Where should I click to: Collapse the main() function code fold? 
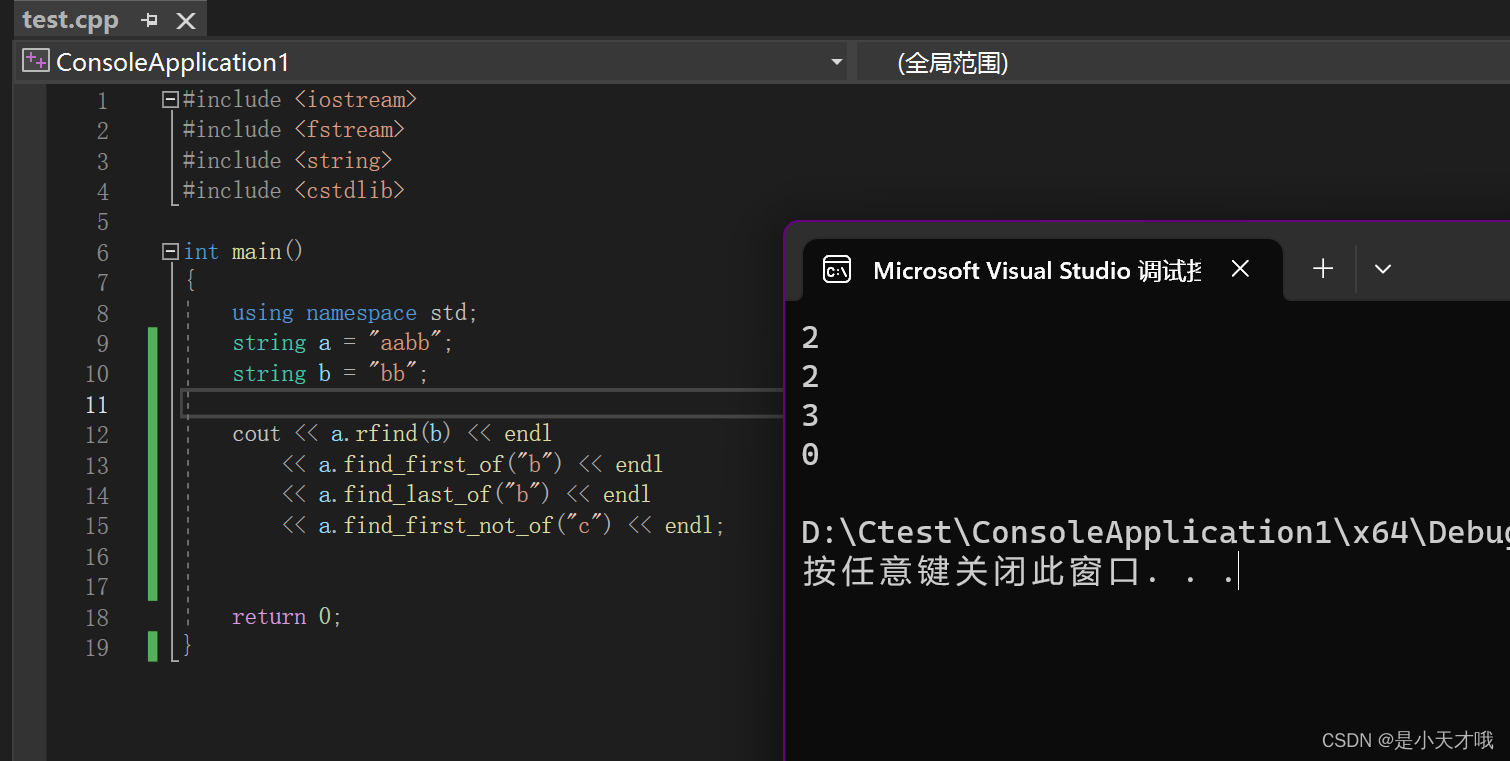pyautogui.click(x=169, y=251)
